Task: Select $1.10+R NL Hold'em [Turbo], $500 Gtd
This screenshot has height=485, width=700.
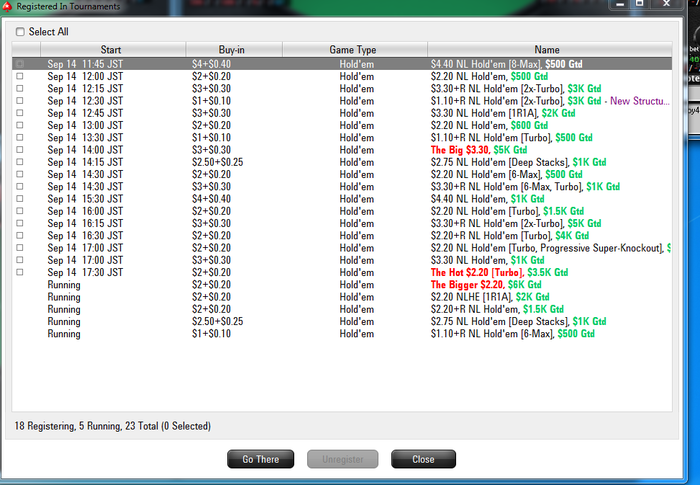Action: (x=342, y=138)
